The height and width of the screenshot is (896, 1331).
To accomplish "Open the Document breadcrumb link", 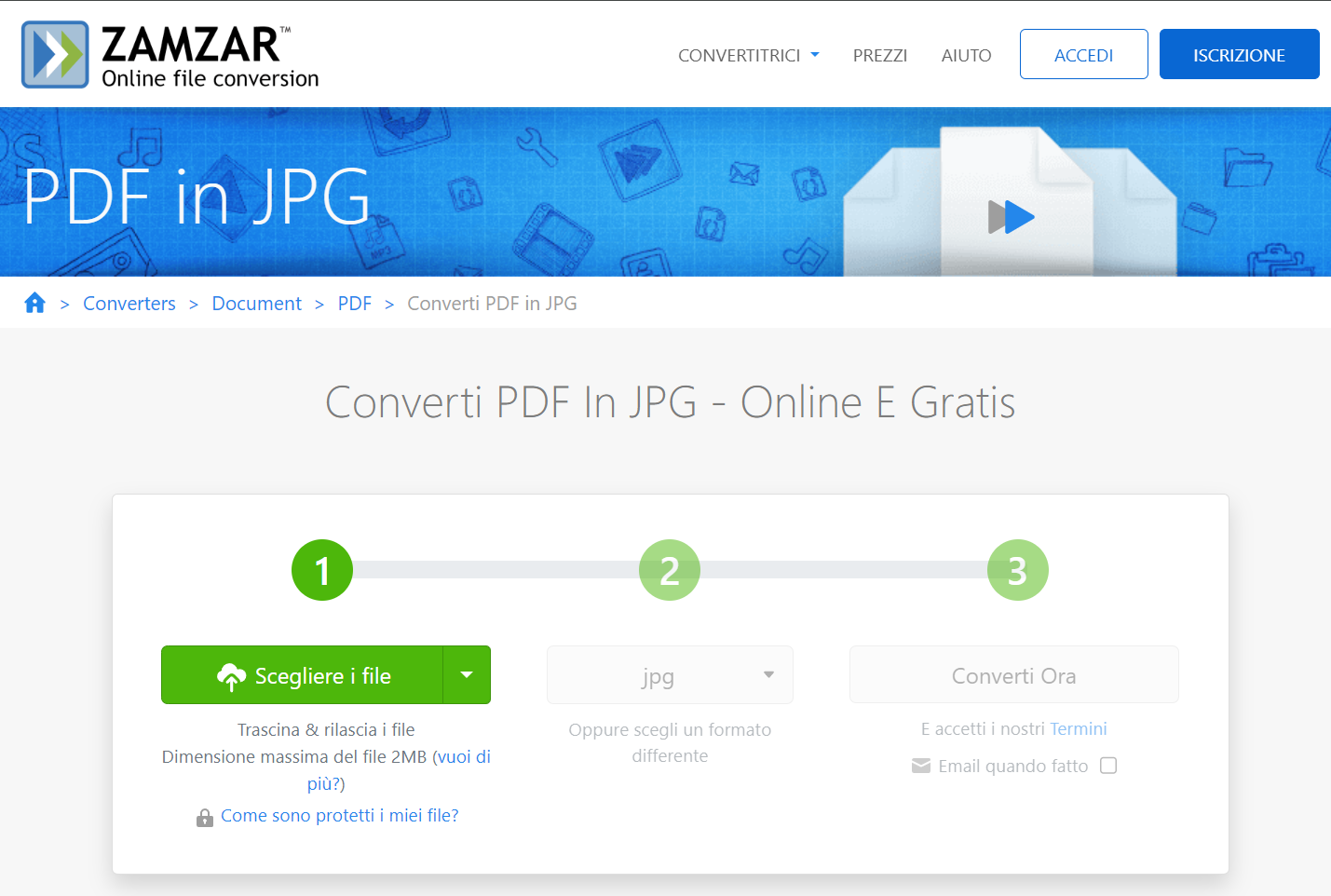I will coord(257,304).
